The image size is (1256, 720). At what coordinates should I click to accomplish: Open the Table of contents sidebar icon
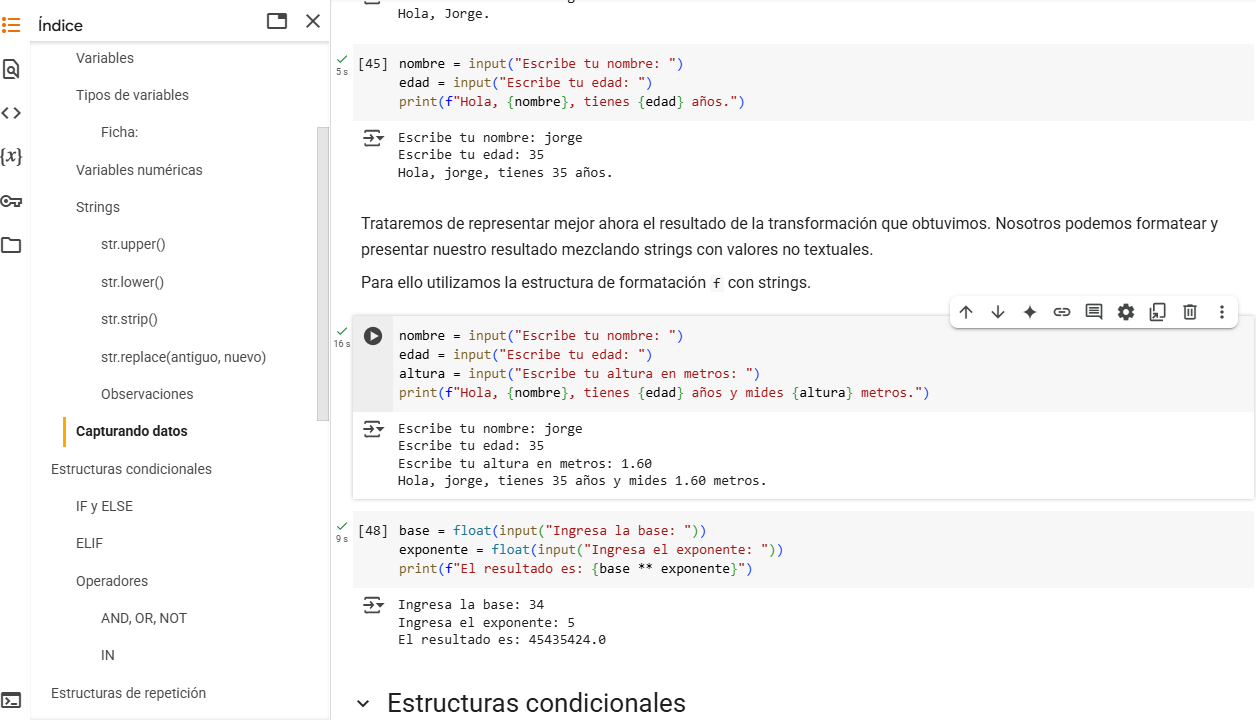[11, 25]
